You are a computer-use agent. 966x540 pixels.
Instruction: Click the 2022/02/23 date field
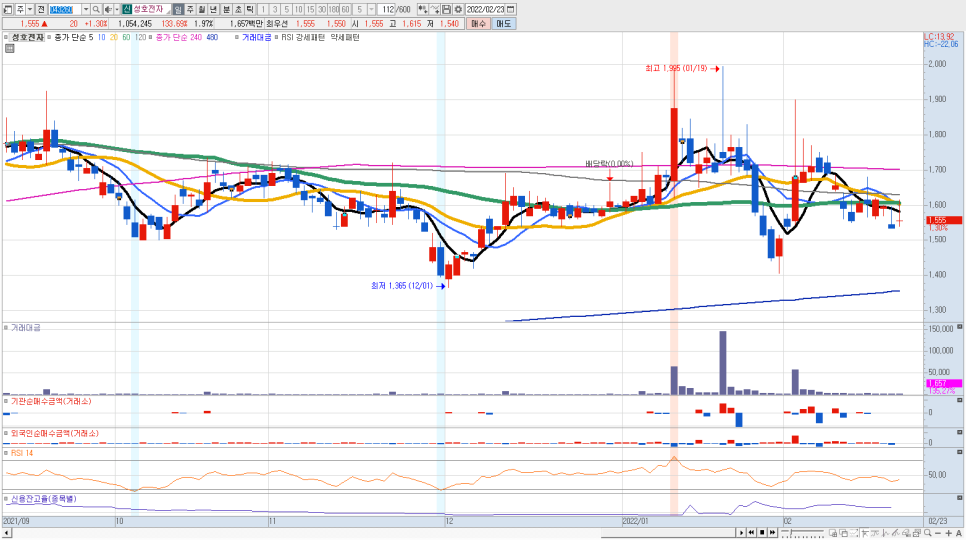pyautogui.click(x=485, y=9)
